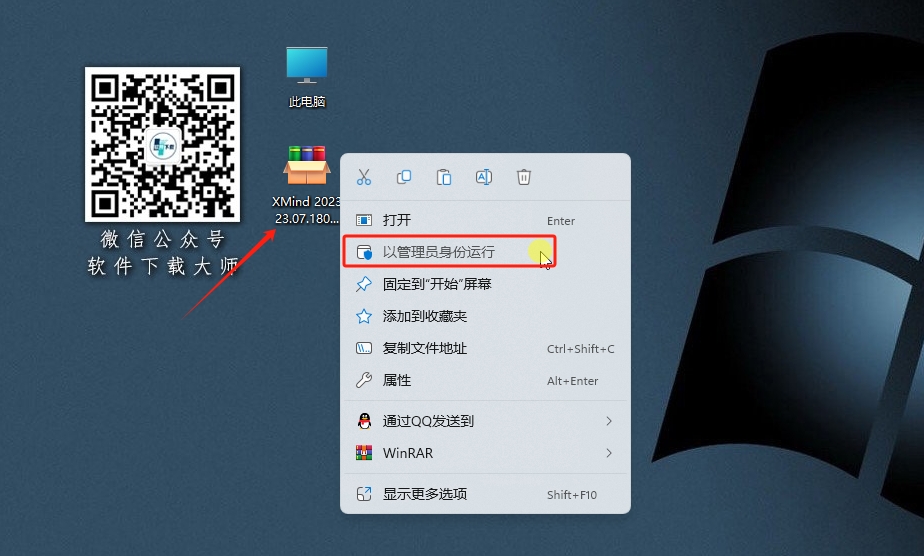Click the Alt+Enter shortcut text
The width and height of the screenshot is (924, 556).
pos(572,381)
